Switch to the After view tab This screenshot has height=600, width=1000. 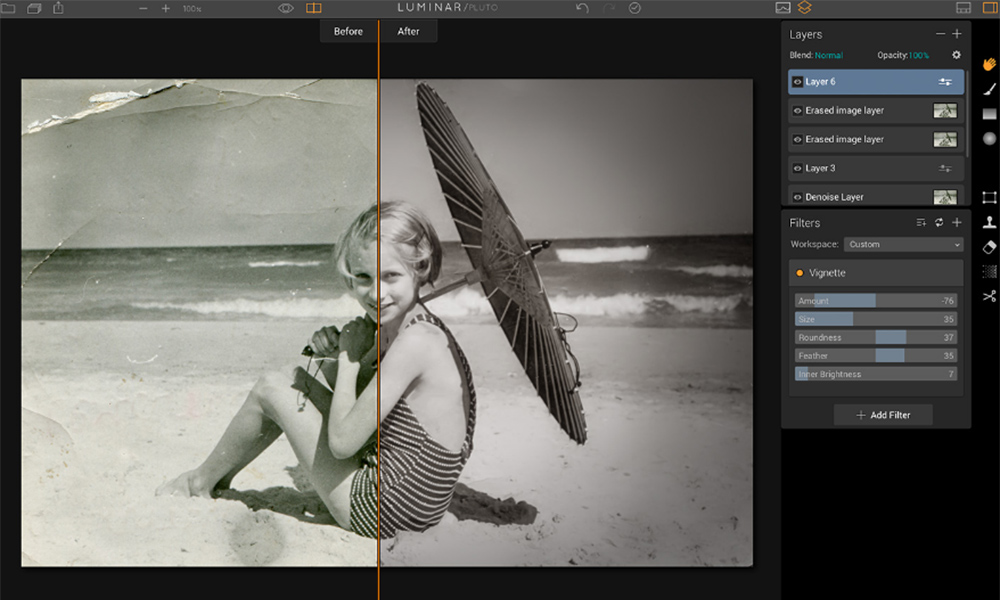(x=408, y=31)
